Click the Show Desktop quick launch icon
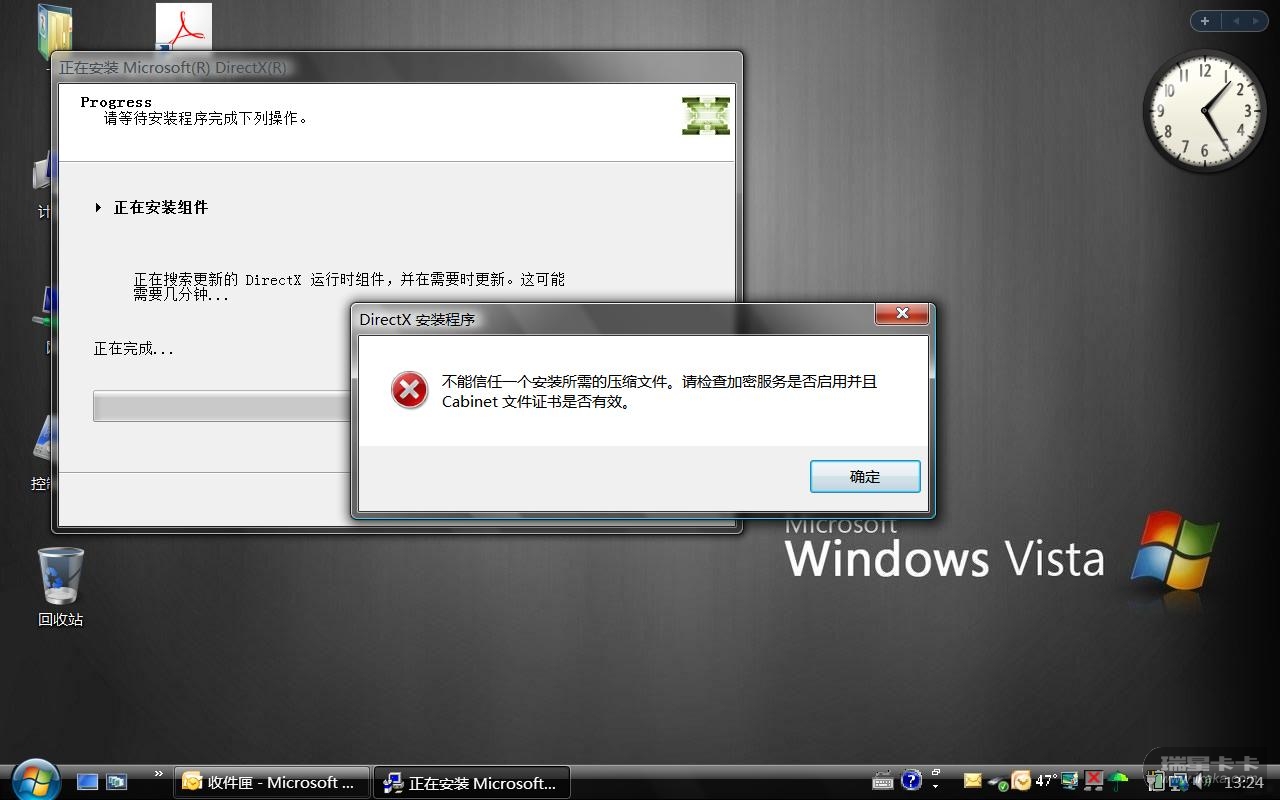 click(88, 782)
